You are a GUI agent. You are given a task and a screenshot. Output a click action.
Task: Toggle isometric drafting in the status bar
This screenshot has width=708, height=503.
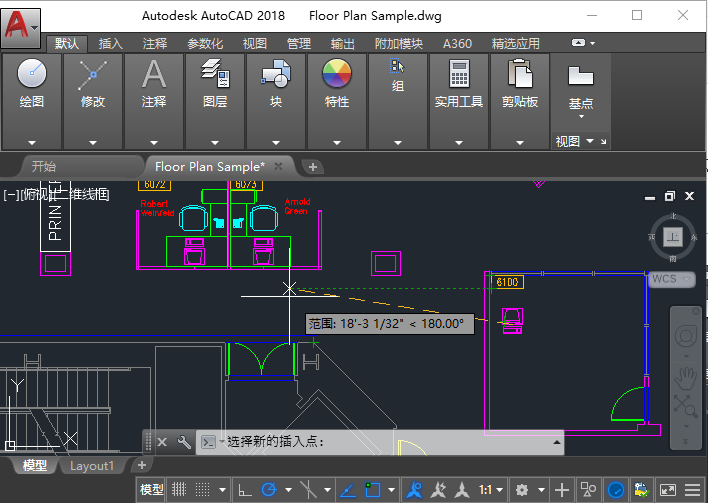click(x=308, y=490)
